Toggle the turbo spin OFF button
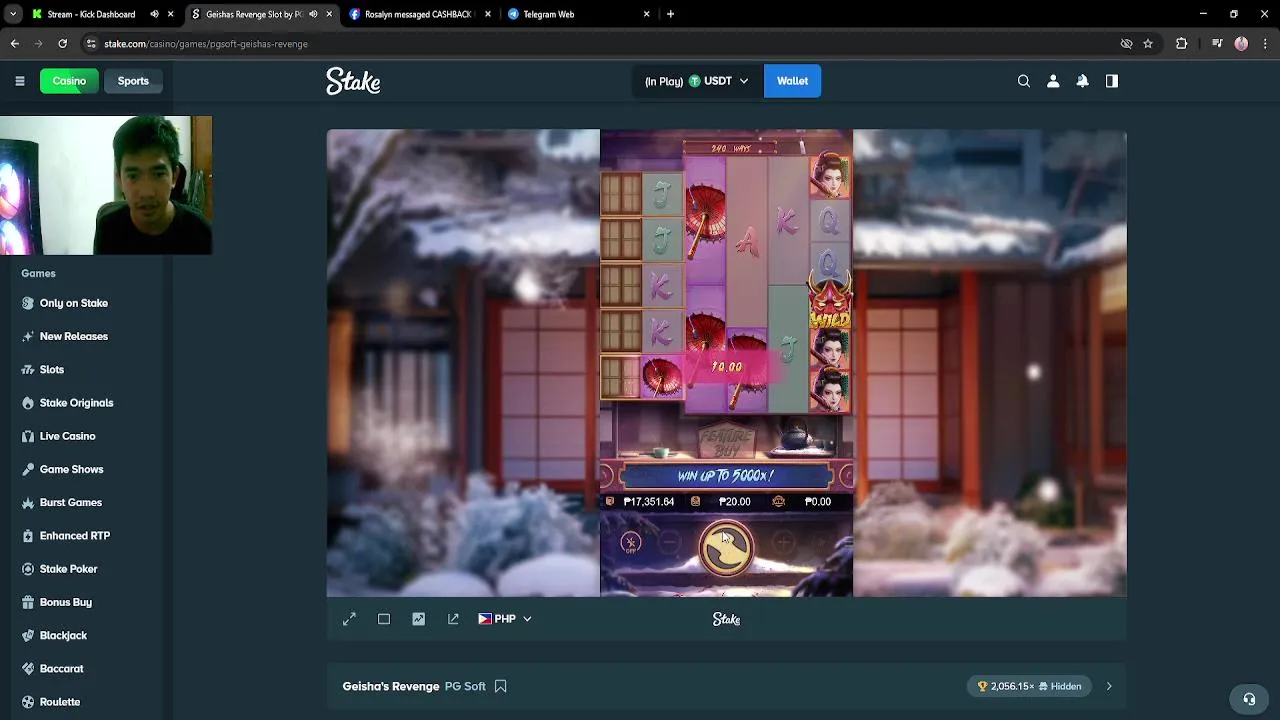The width and height of the screenshot is (1280, 720). [630, 543]
